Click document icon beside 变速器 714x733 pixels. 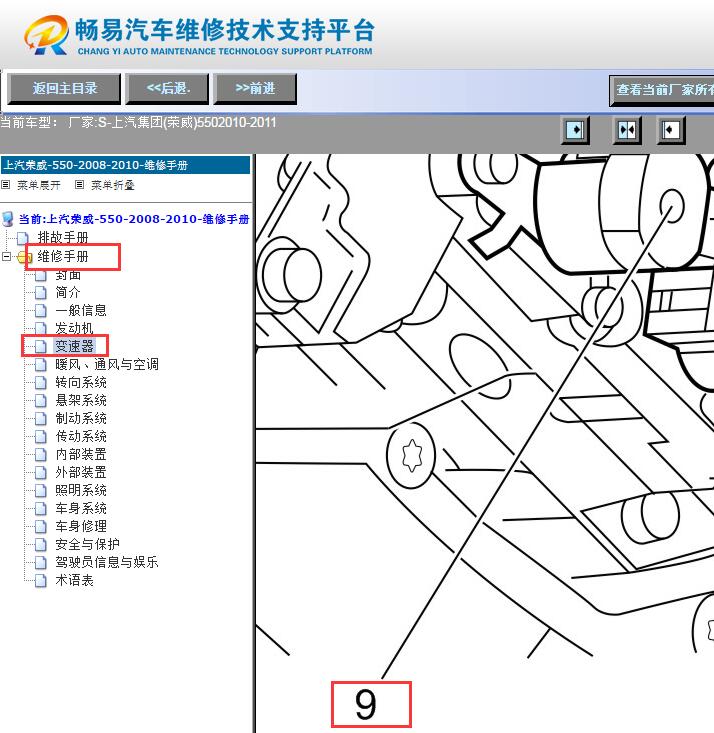tap(41, 346)
